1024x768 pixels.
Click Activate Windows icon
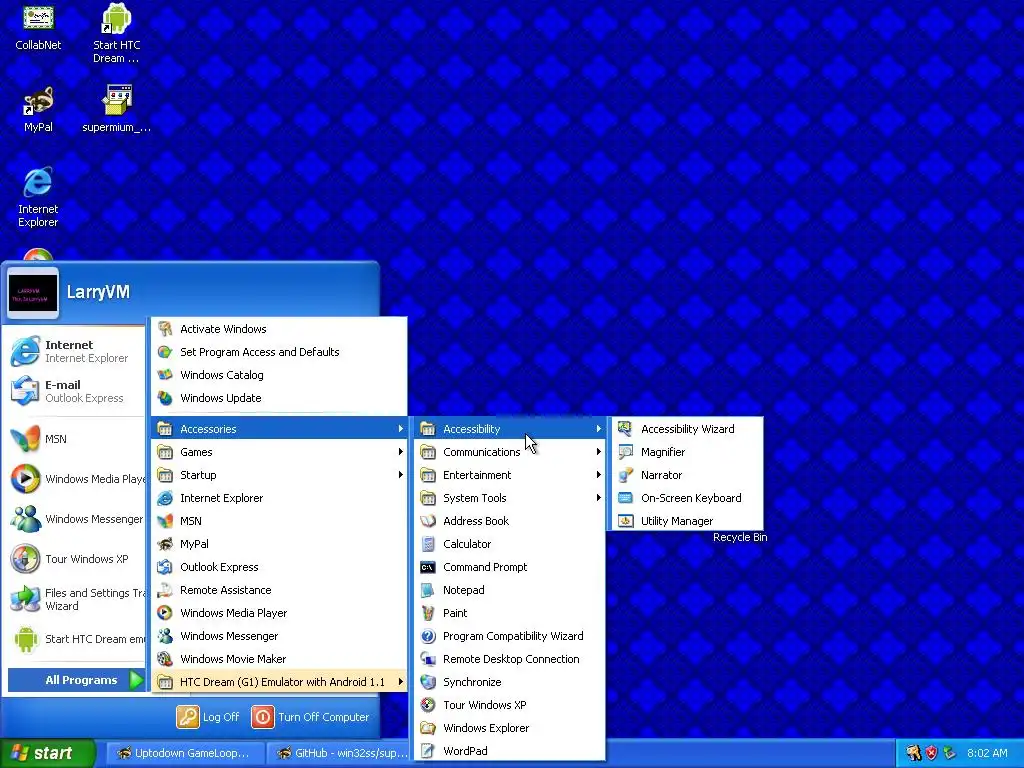click(165, 328)
